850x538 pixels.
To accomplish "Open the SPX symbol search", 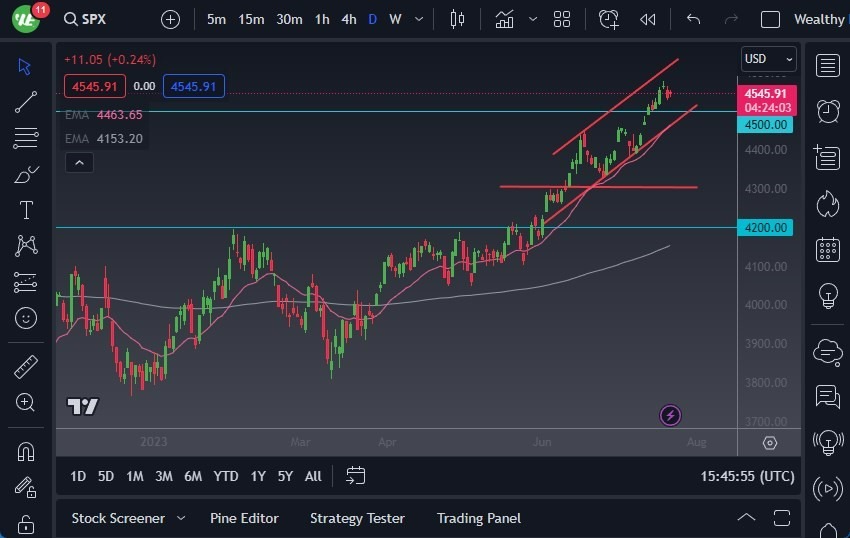I will 85,20.
